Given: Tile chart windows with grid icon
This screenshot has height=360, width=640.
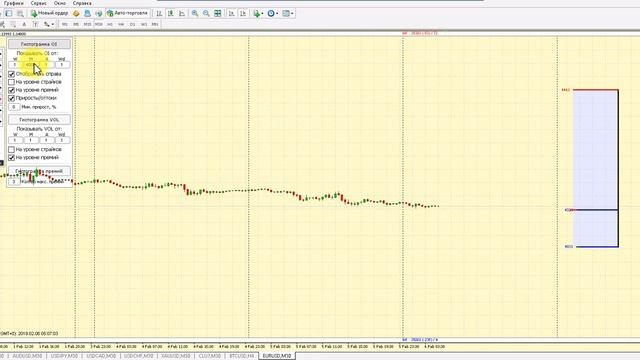Looking at the screenshot, I should pyautogui.click(x=218, y=13).
